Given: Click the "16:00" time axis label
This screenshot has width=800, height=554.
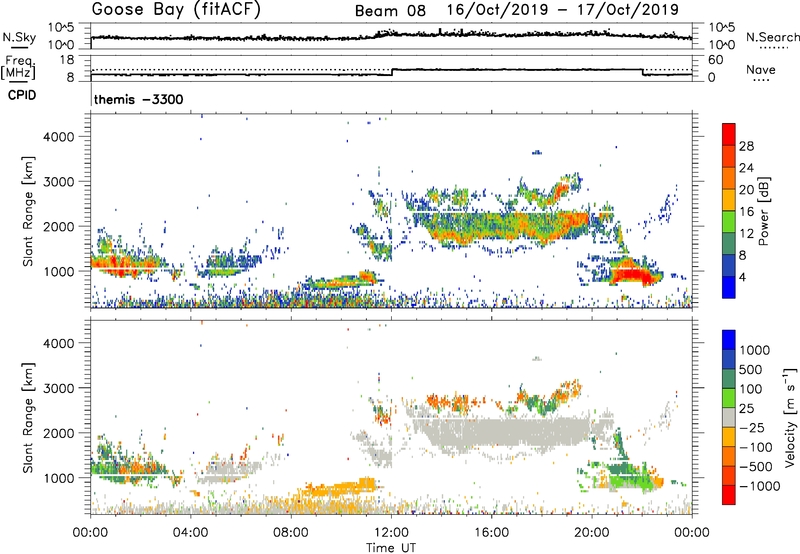Looking at the screenshot, I should (x=491, y=532).
